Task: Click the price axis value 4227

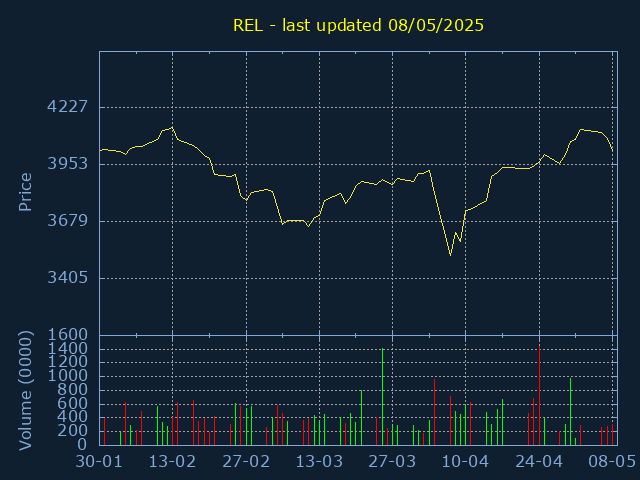Action: click(x=68, y=107)
